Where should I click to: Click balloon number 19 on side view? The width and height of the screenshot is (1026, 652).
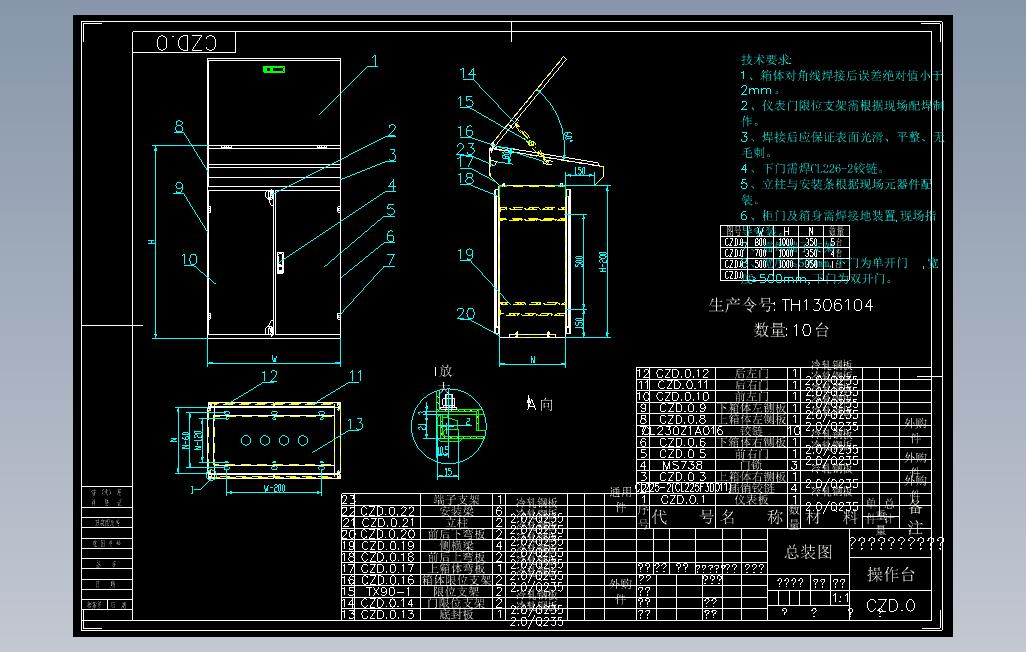pos(465,255)
